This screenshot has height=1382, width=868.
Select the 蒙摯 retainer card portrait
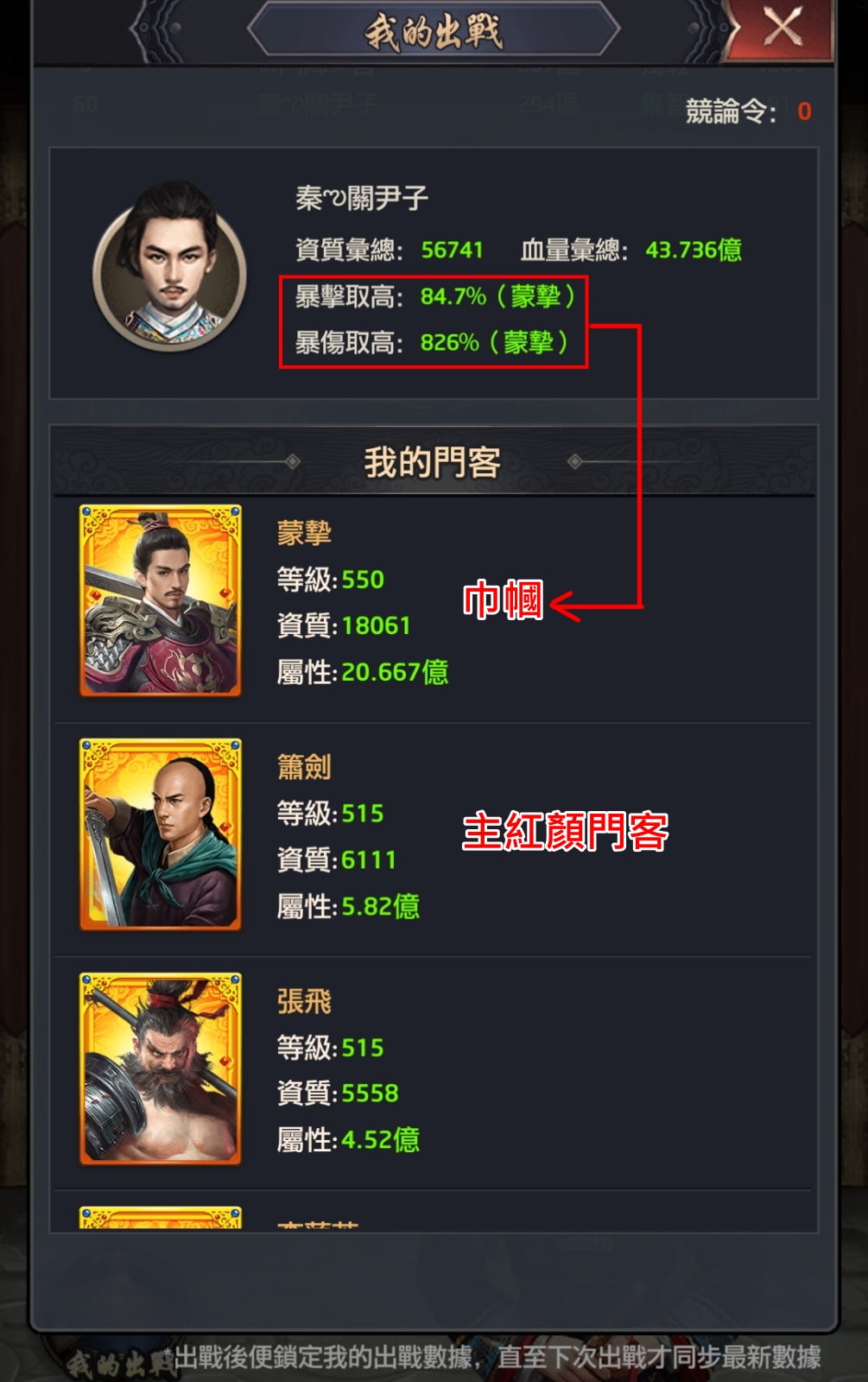(161, 600)
